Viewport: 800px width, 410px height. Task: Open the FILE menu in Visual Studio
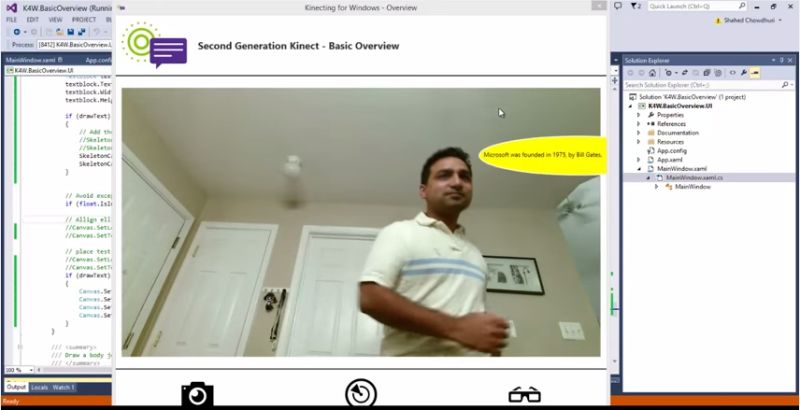pos(11,20)
